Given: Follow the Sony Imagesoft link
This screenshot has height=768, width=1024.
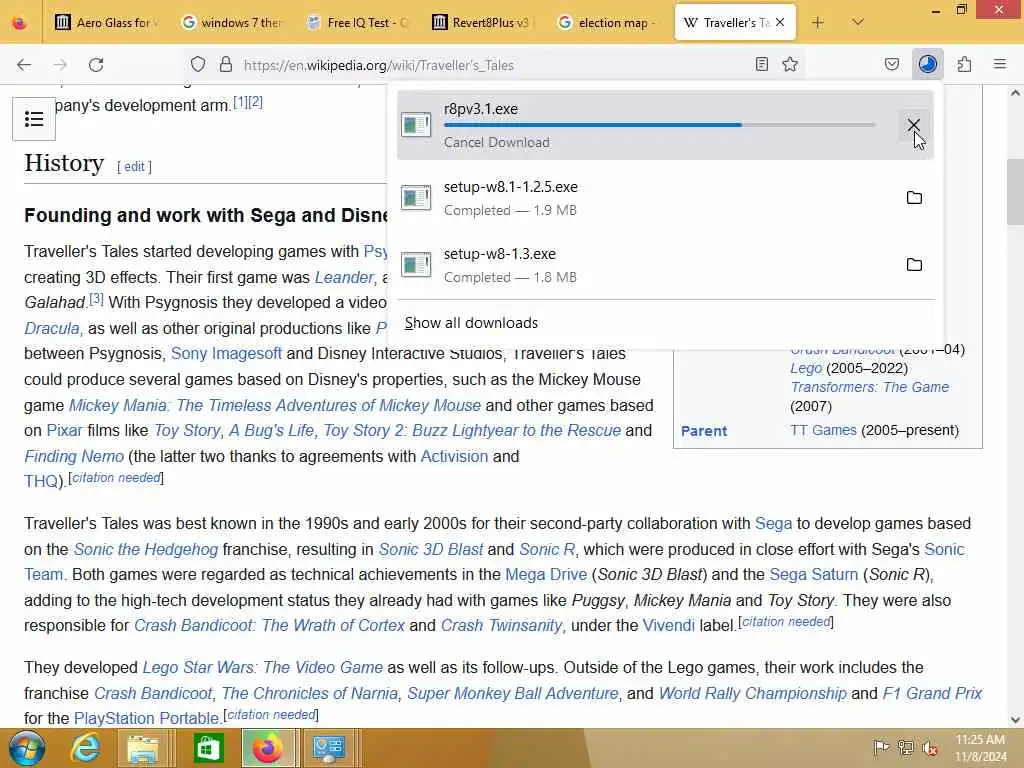Looking at the screenshot, I should point(226,353).
